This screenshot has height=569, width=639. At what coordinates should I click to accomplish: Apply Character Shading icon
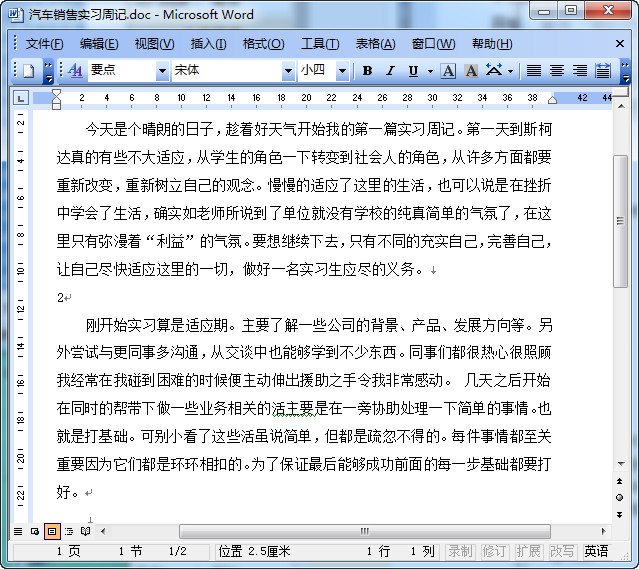click(x=471, y=71)
